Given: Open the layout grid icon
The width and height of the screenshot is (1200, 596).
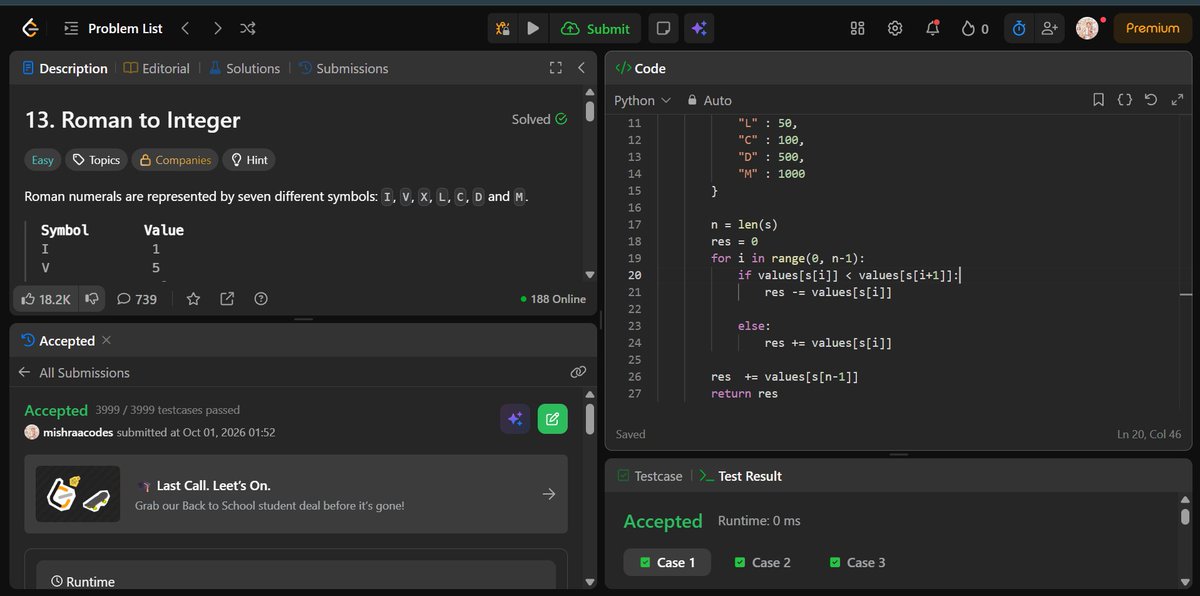Looking at the screenshot, I should pos(857,29).
